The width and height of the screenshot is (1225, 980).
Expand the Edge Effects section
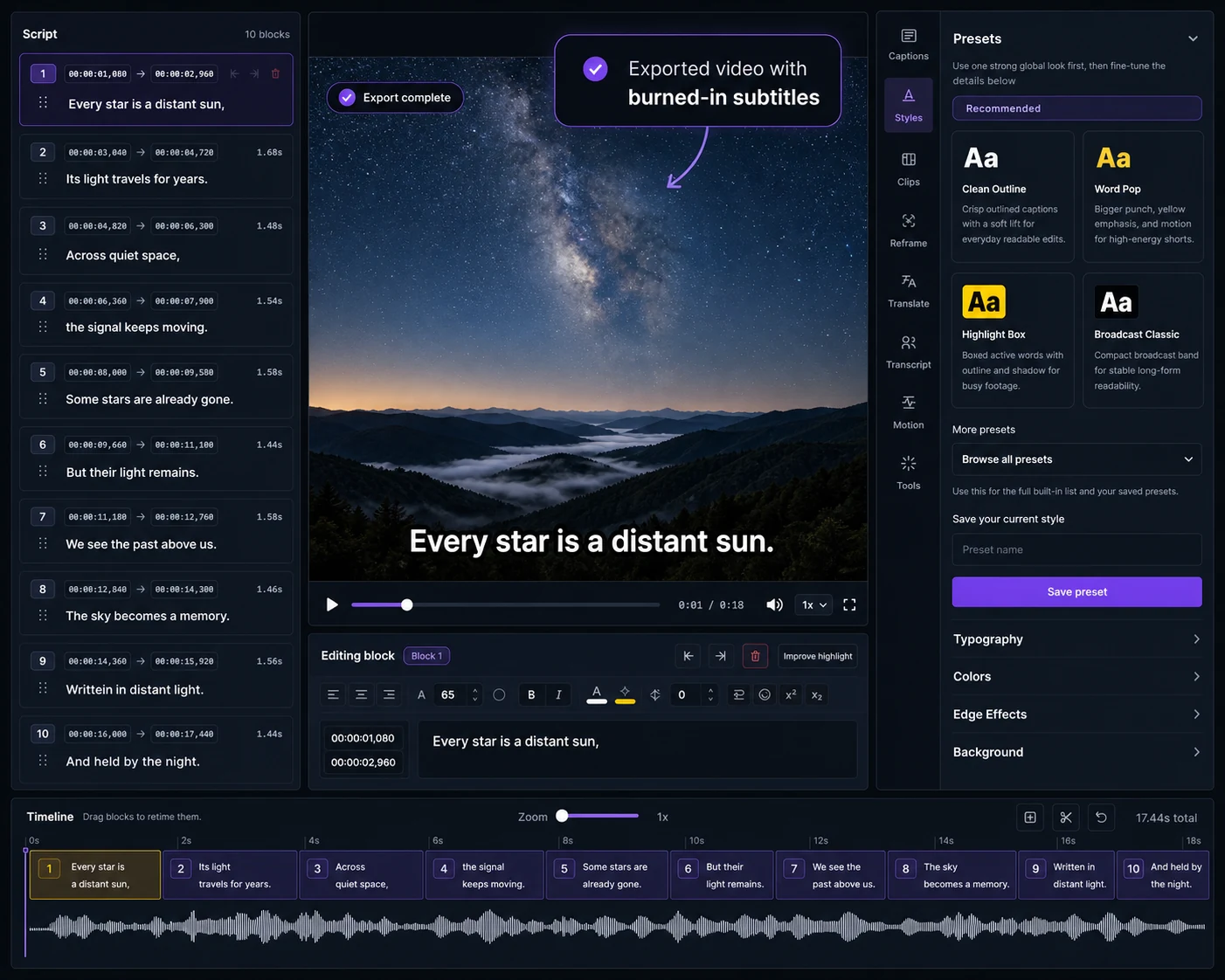(1076, 714)
